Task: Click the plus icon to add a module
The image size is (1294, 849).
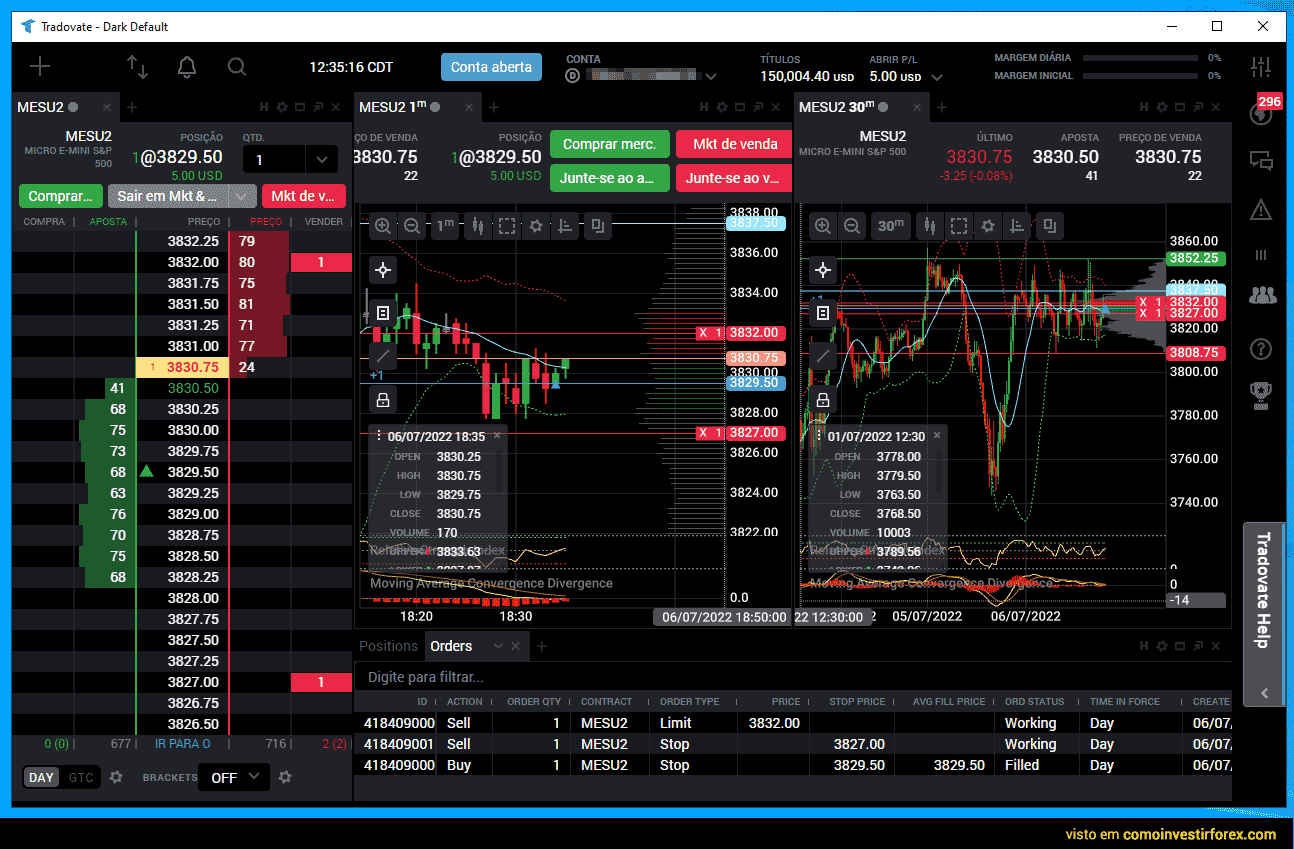Action: click(x=39, y=67)
